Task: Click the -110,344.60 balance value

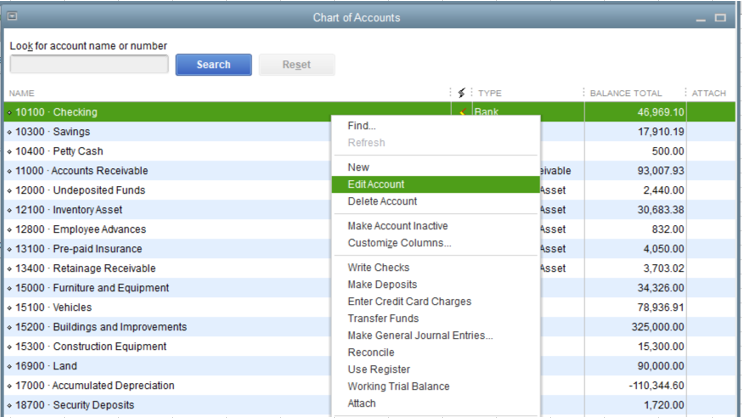Action: pos(656,385)
